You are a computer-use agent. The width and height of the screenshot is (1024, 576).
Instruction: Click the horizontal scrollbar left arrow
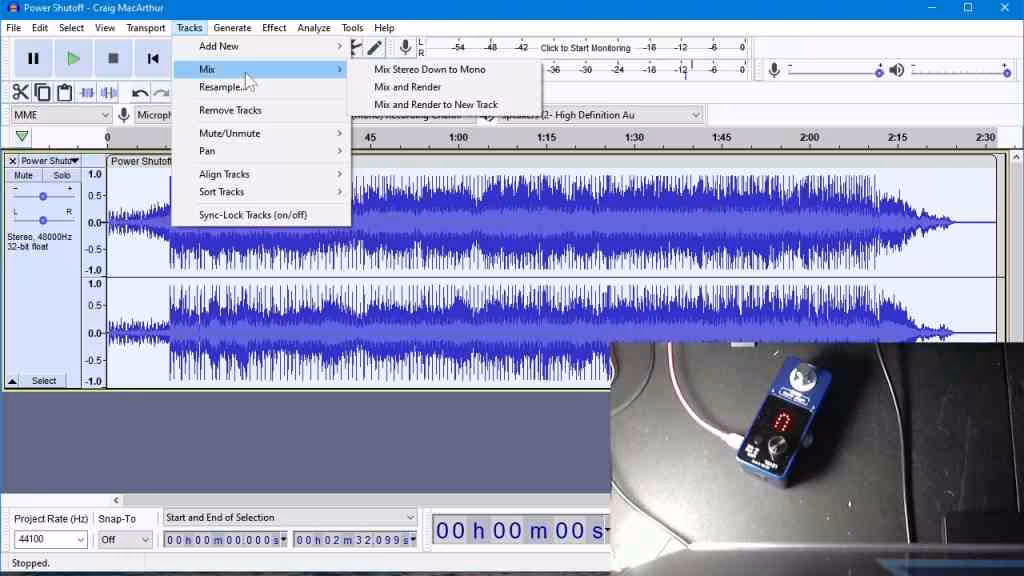point(116,500)
